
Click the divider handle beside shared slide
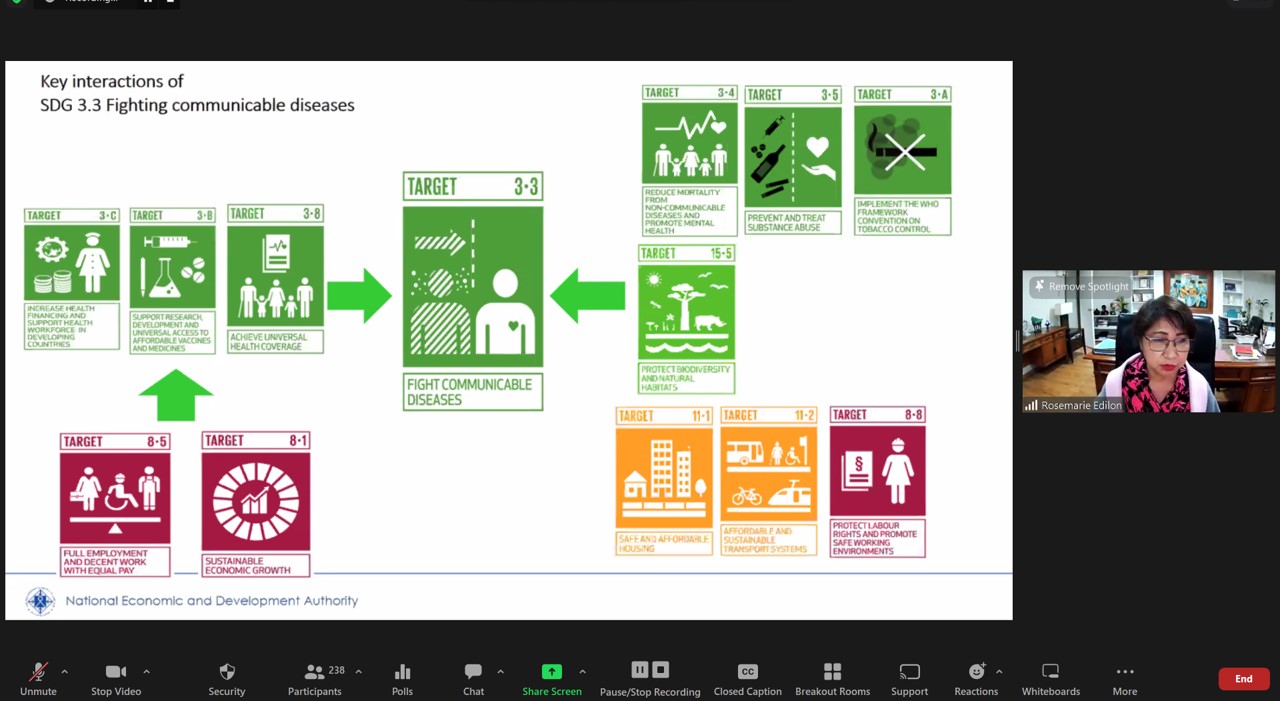pos(1017,341)
